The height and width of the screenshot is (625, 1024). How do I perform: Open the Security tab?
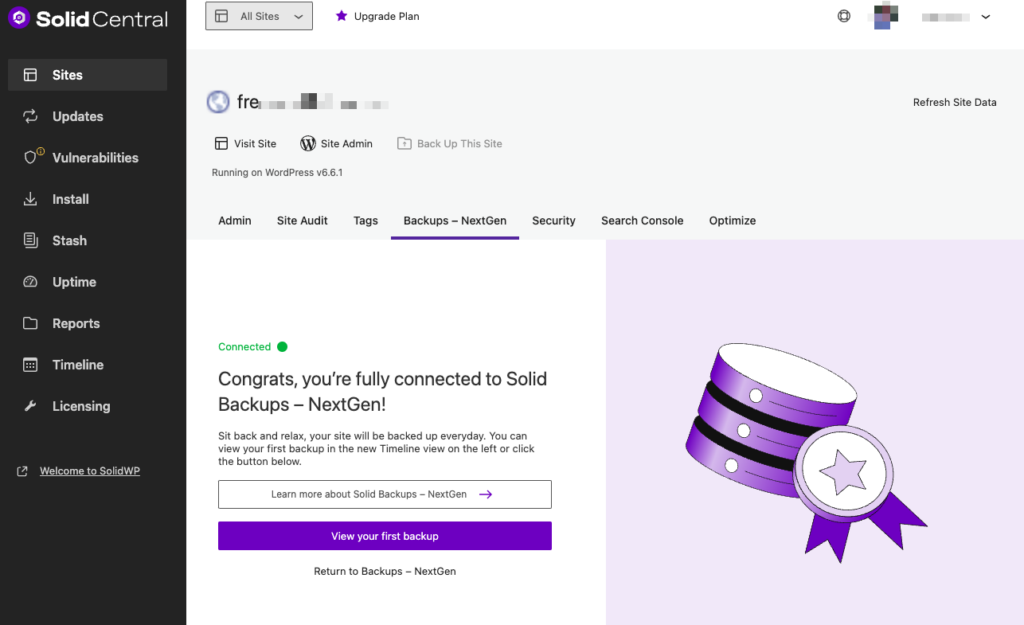(553, 220)
